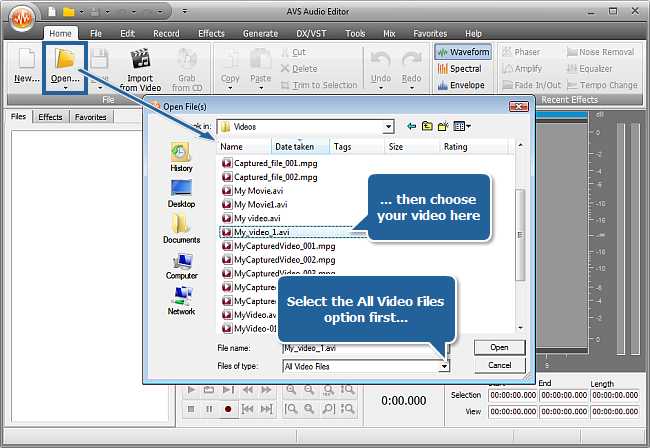Sort files by Size column header

(412, 147)
